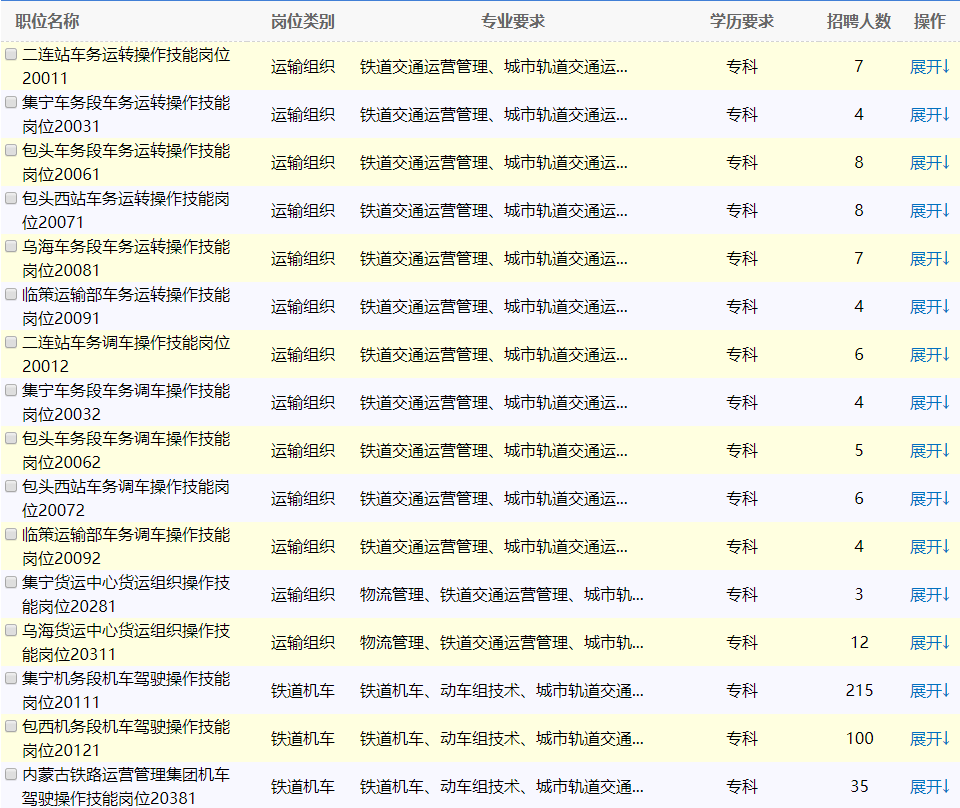Image resolution: width=960 pixels, height=808 pixels.
Task: Click position name 二连站车务调车操作技能岗位20012
Action: (126, 354)
